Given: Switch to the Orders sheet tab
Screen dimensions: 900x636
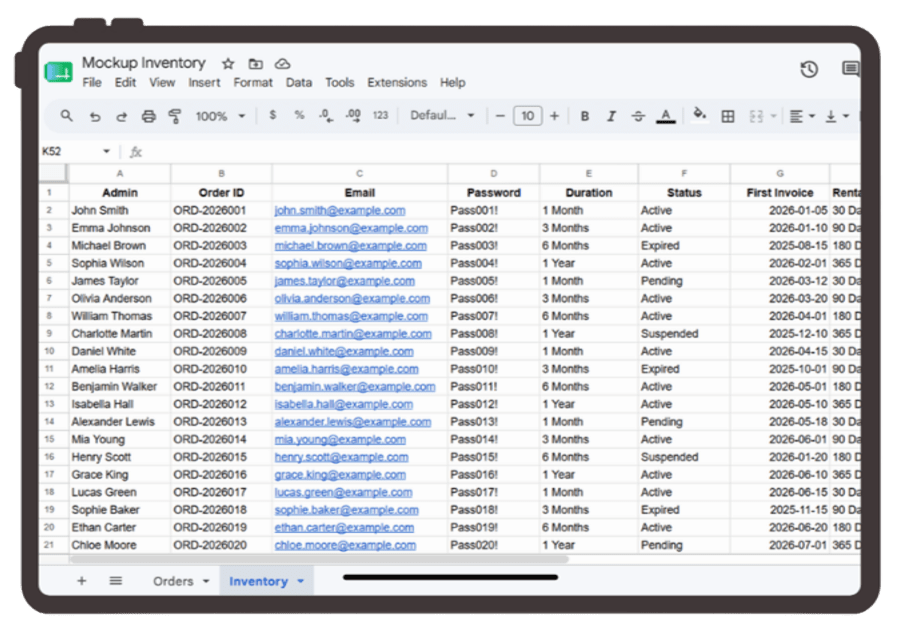Looking at the screenshot, I should tap(173, 581).
